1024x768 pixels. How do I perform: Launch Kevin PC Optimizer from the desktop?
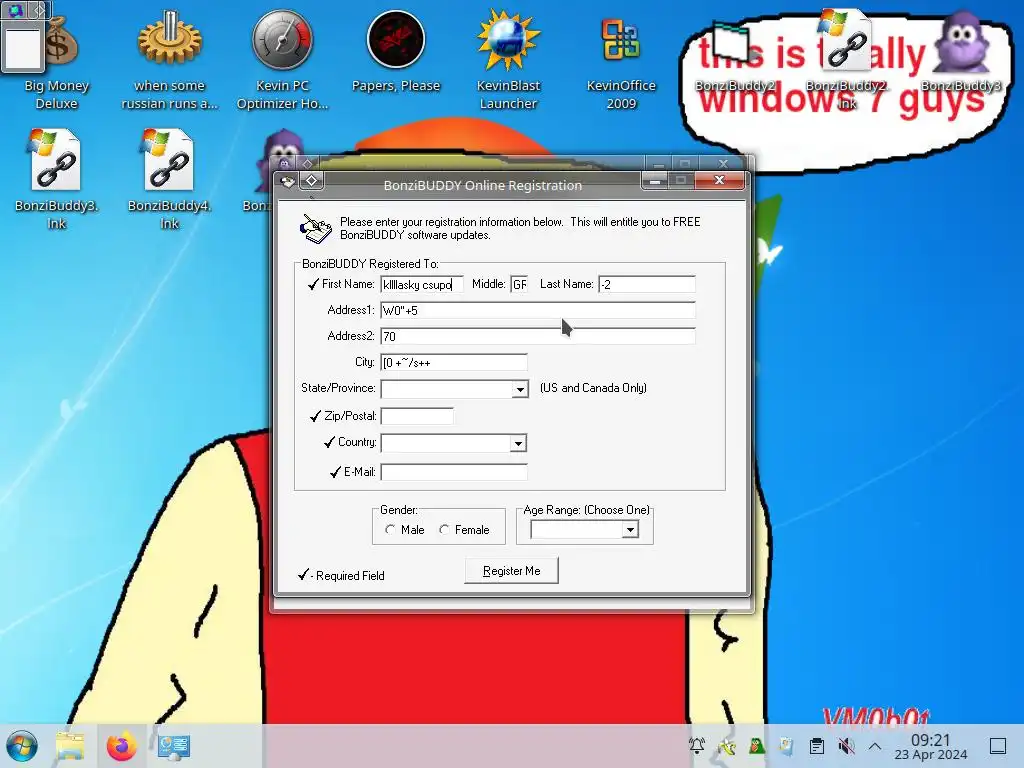coord(282,62)
